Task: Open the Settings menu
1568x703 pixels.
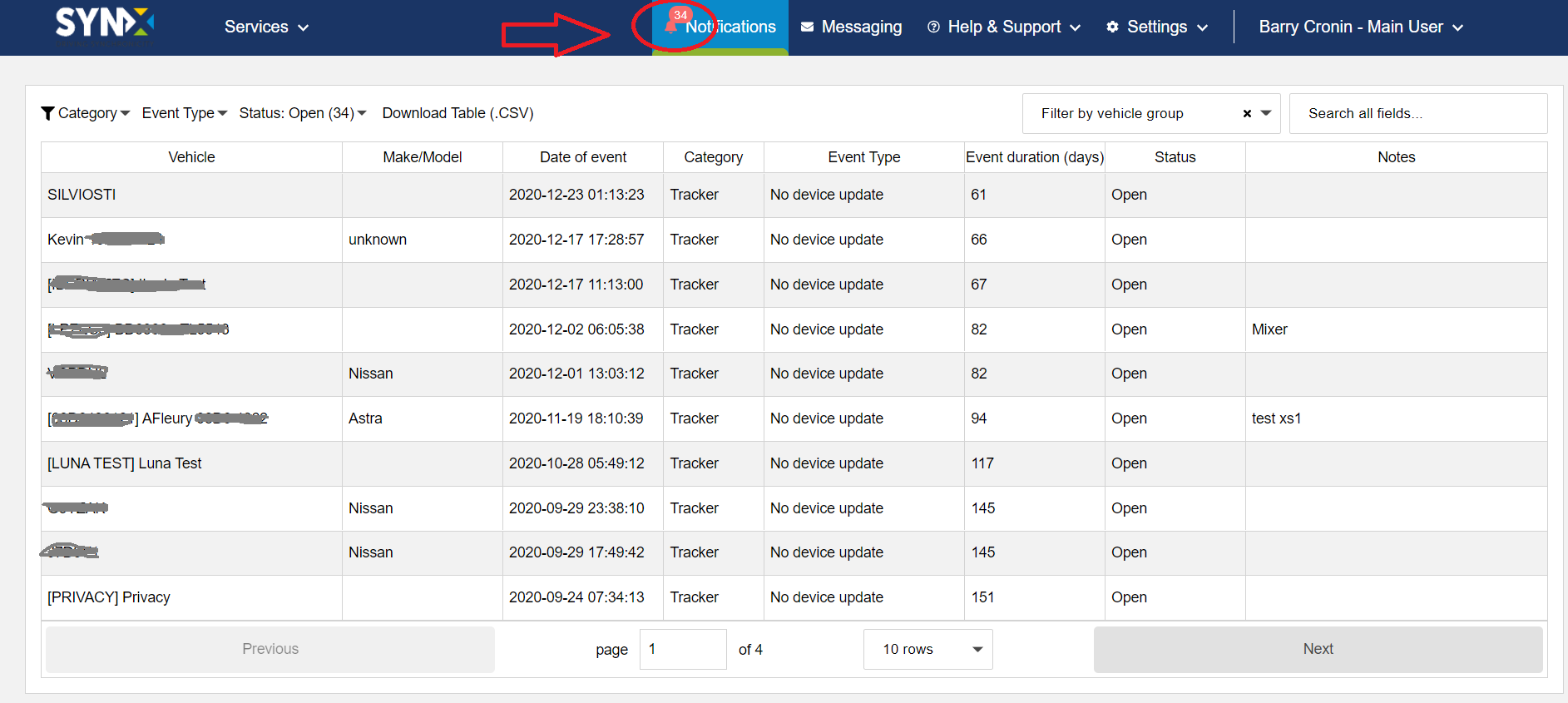Action: click(1157, 27)
